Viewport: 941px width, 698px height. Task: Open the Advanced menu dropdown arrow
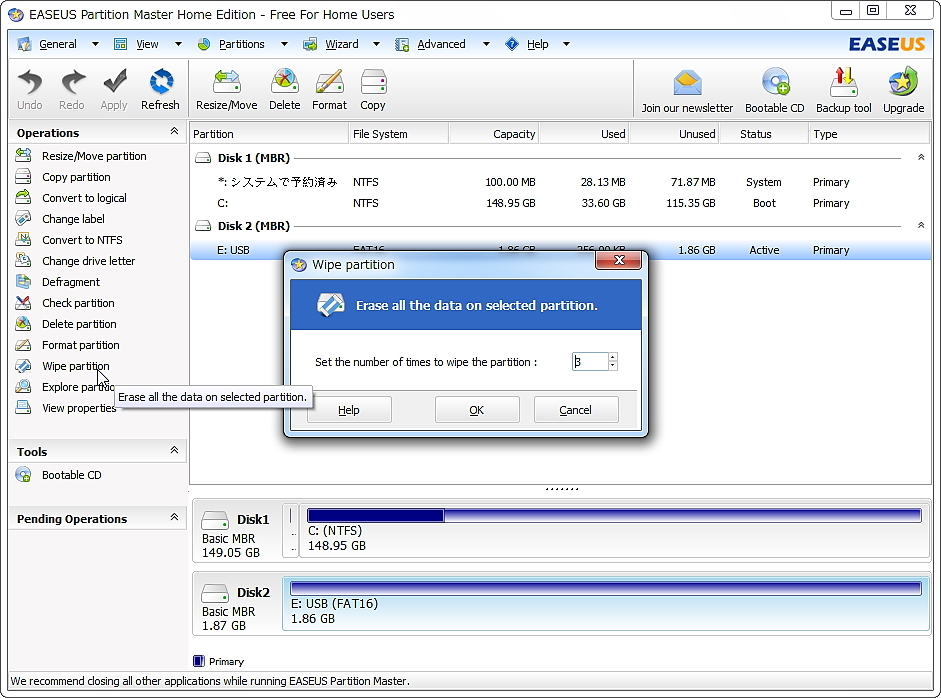pos(486,44)
